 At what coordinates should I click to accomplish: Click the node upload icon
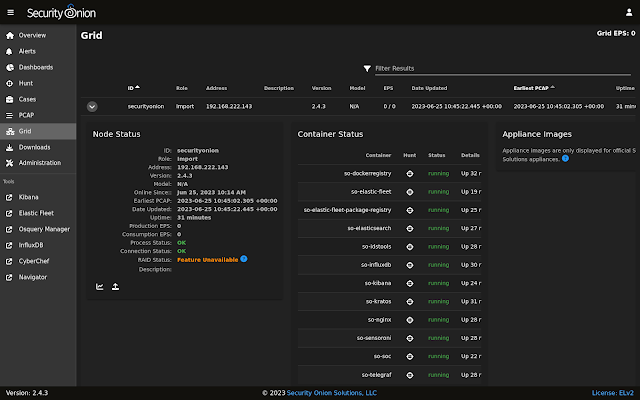click(116, 287)
